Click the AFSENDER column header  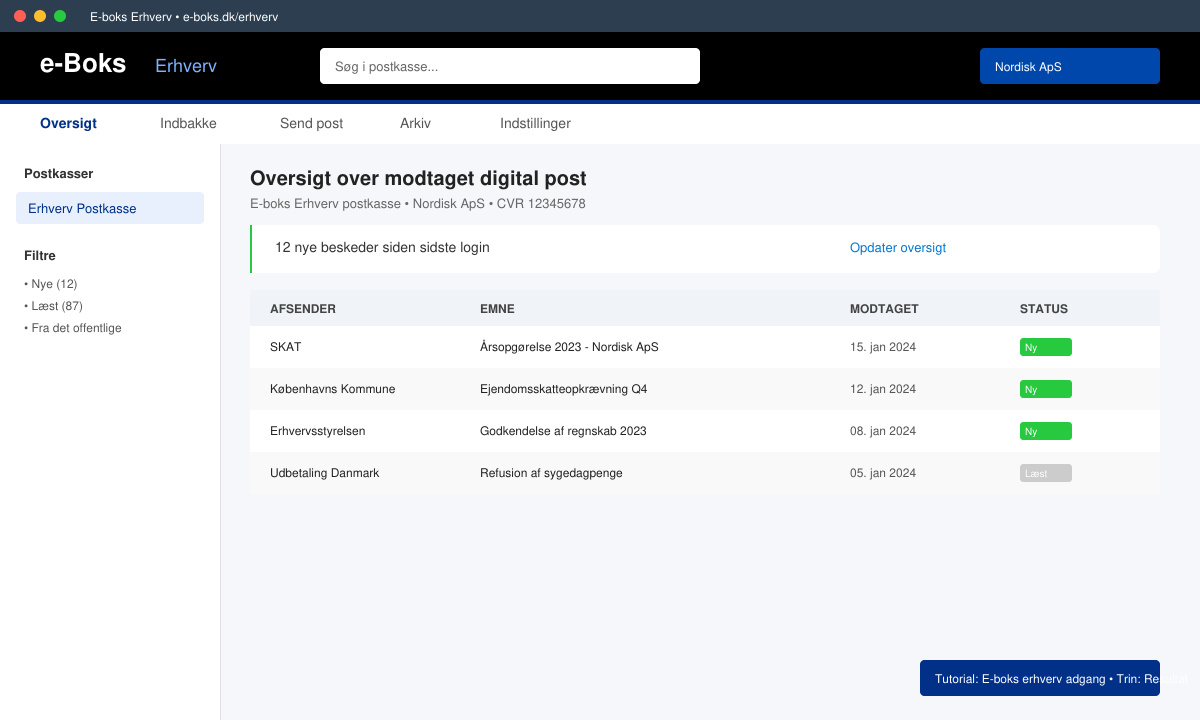click(x=303, y=309)
